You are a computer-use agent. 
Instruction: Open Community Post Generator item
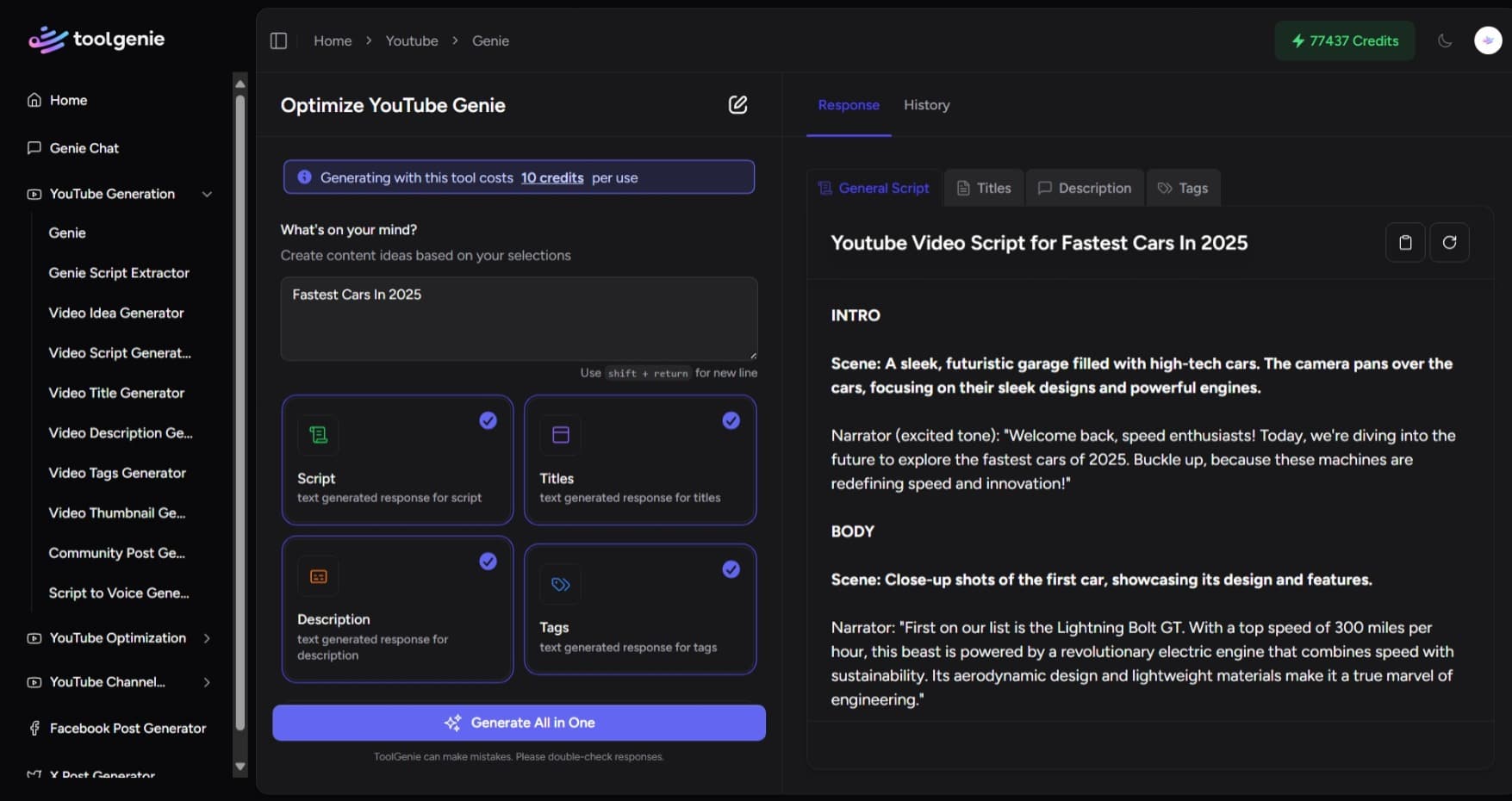tap(117, 553)
